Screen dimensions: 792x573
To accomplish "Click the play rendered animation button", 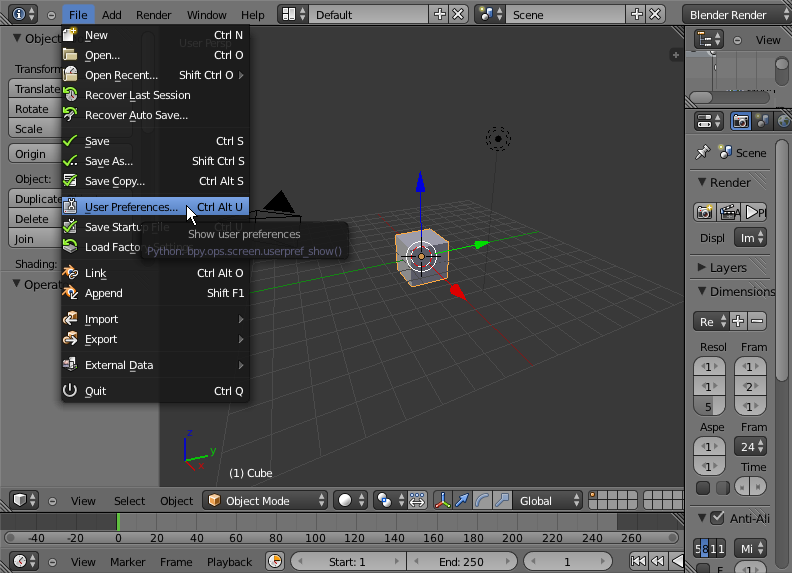I will (x=755, y=212).
